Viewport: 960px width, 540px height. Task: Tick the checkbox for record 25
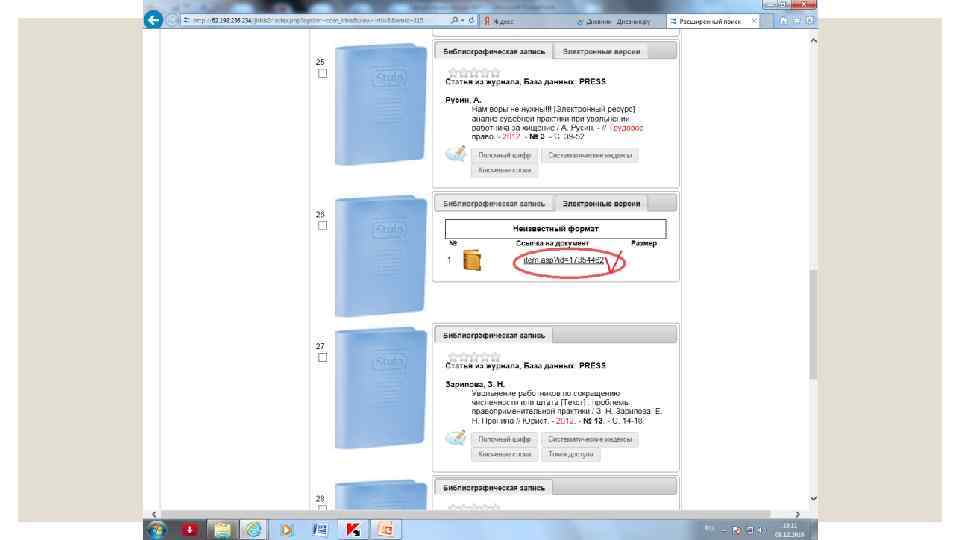coord(323,73)
